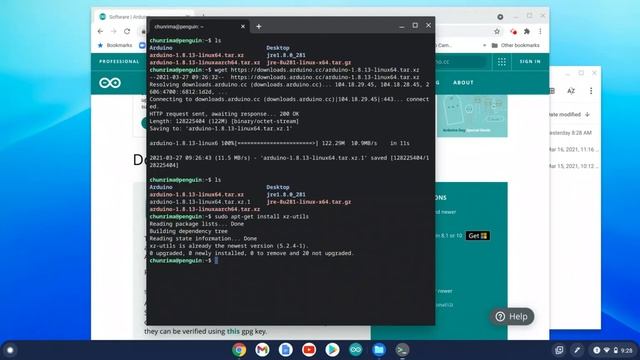This screenshot has width=640, height=360.
Task: Open Arduino IDE from the shelf
Action: coord(356,350)
